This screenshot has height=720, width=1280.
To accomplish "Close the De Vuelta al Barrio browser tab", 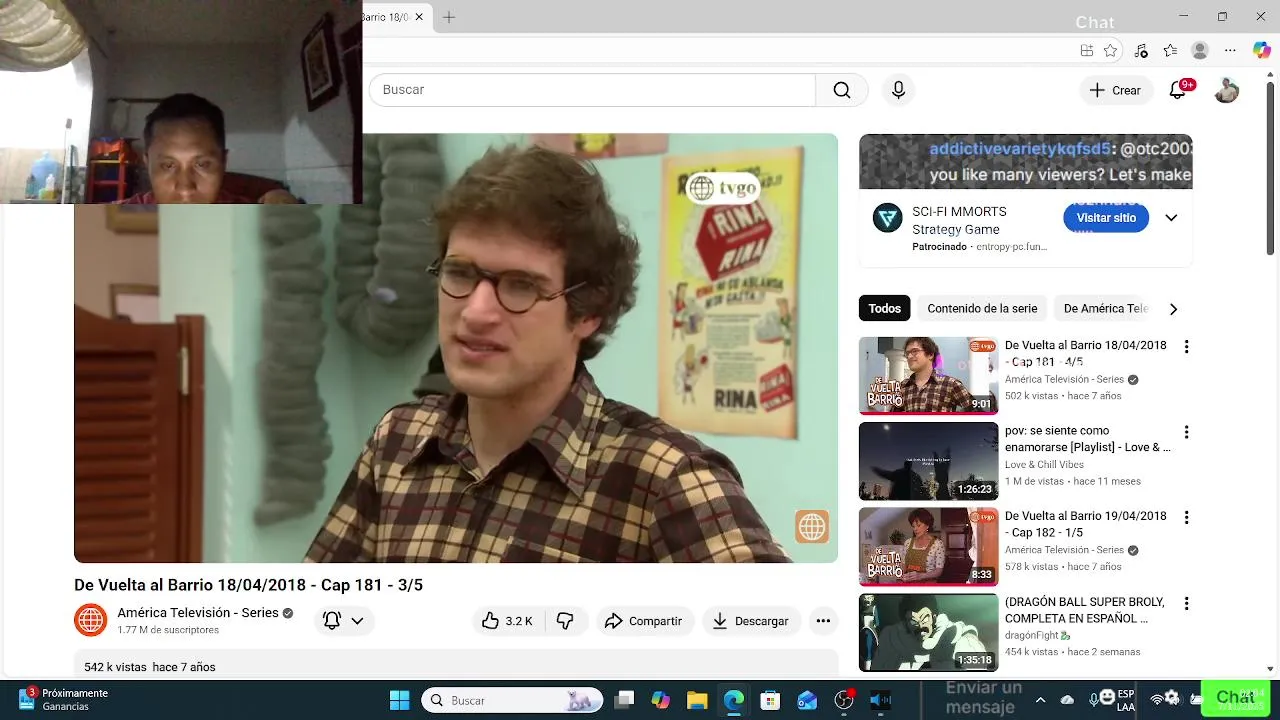I will [x=419, y=17].
